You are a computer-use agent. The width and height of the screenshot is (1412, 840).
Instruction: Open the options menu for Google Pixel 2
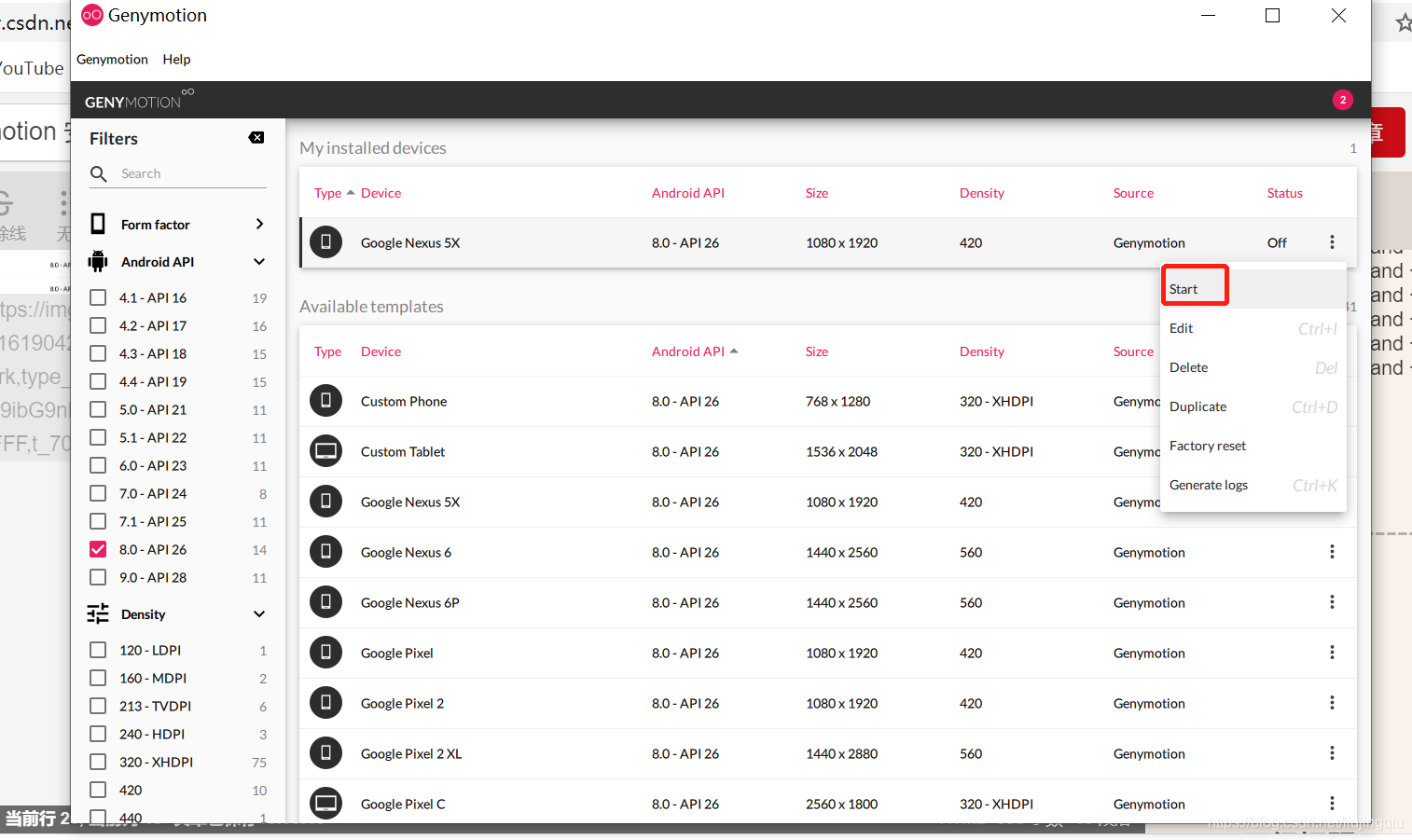[1332, 703]
